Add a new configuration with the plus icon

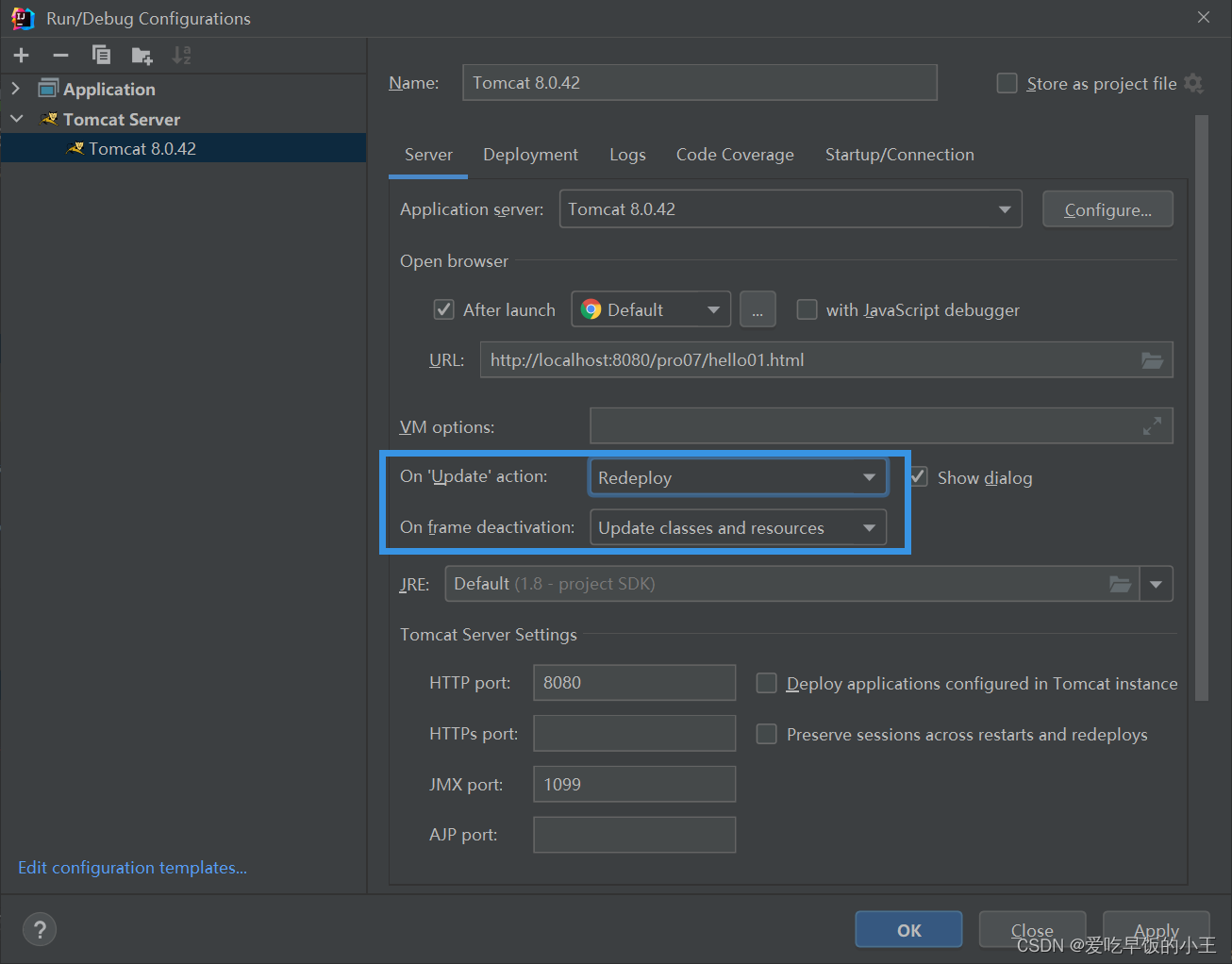pyautogui.click(x=22, y=56)
